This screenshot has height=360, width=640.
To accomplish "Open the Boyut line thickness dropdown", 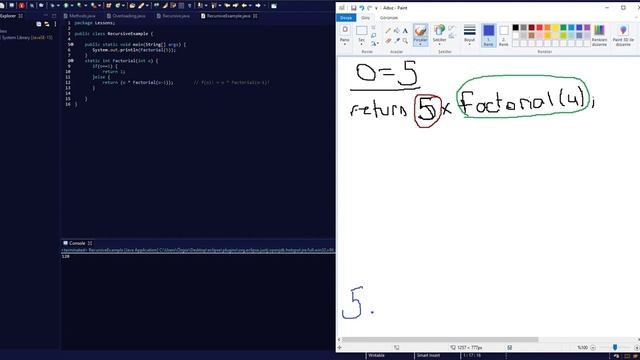I will 470,34.
